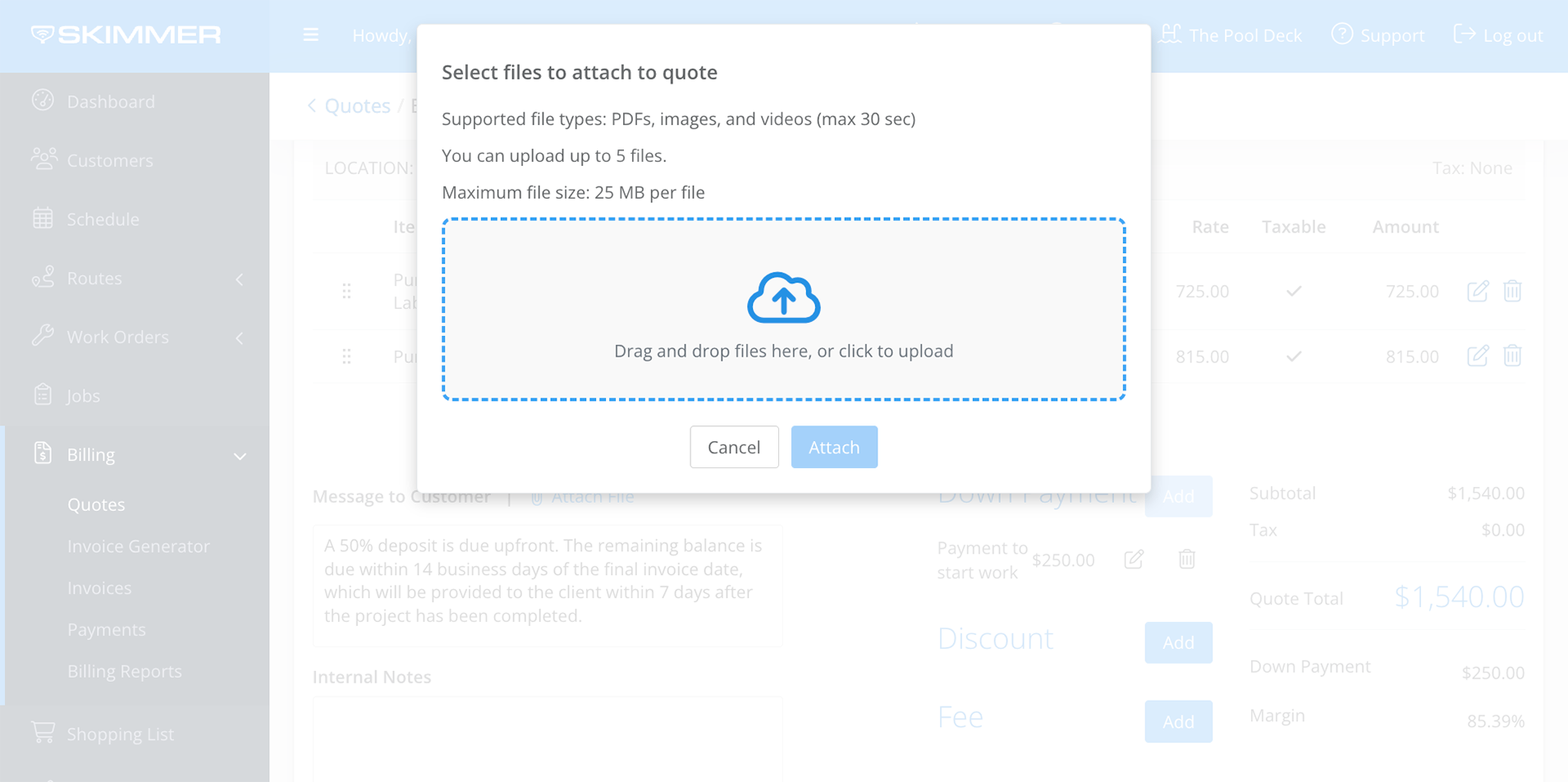Image resolution: width=1568 pixels, height=782 pixels.
Task: Select Quotes under Billing
Action: pyautogui.click(x=96, y=504)
